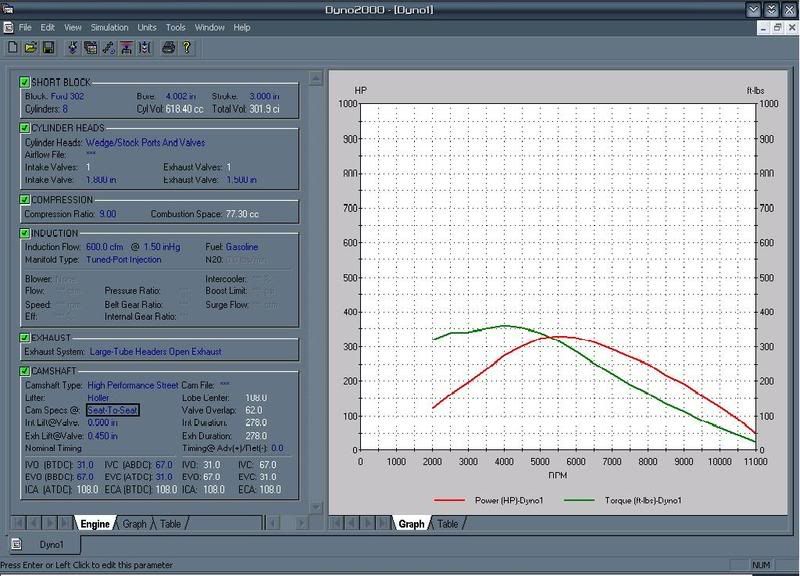Select Table tab in the right pane
This screenshot has height=576, width=800.
pos(447,524)
